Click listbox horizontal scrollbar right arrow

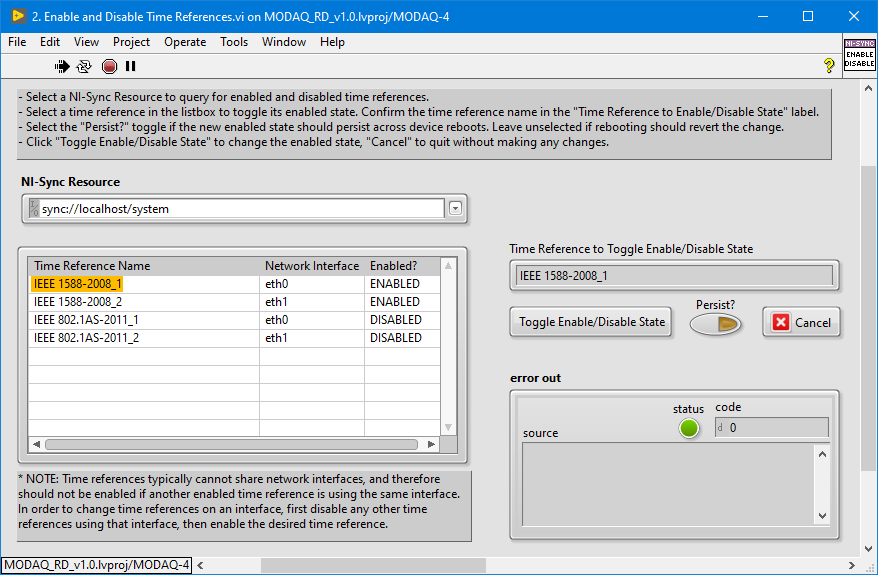431,445
